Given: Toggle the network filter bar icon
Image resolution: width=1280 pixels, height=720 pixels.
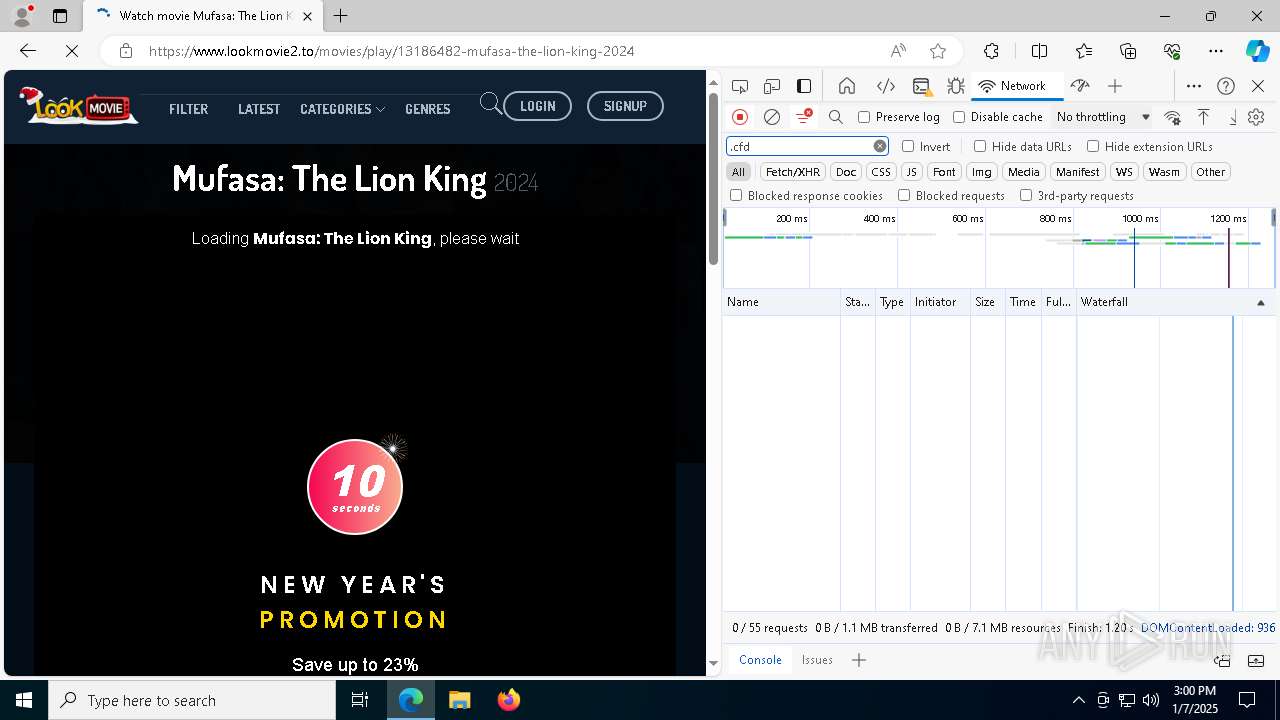Looking at the screenshot, I should tap(803, 117).
